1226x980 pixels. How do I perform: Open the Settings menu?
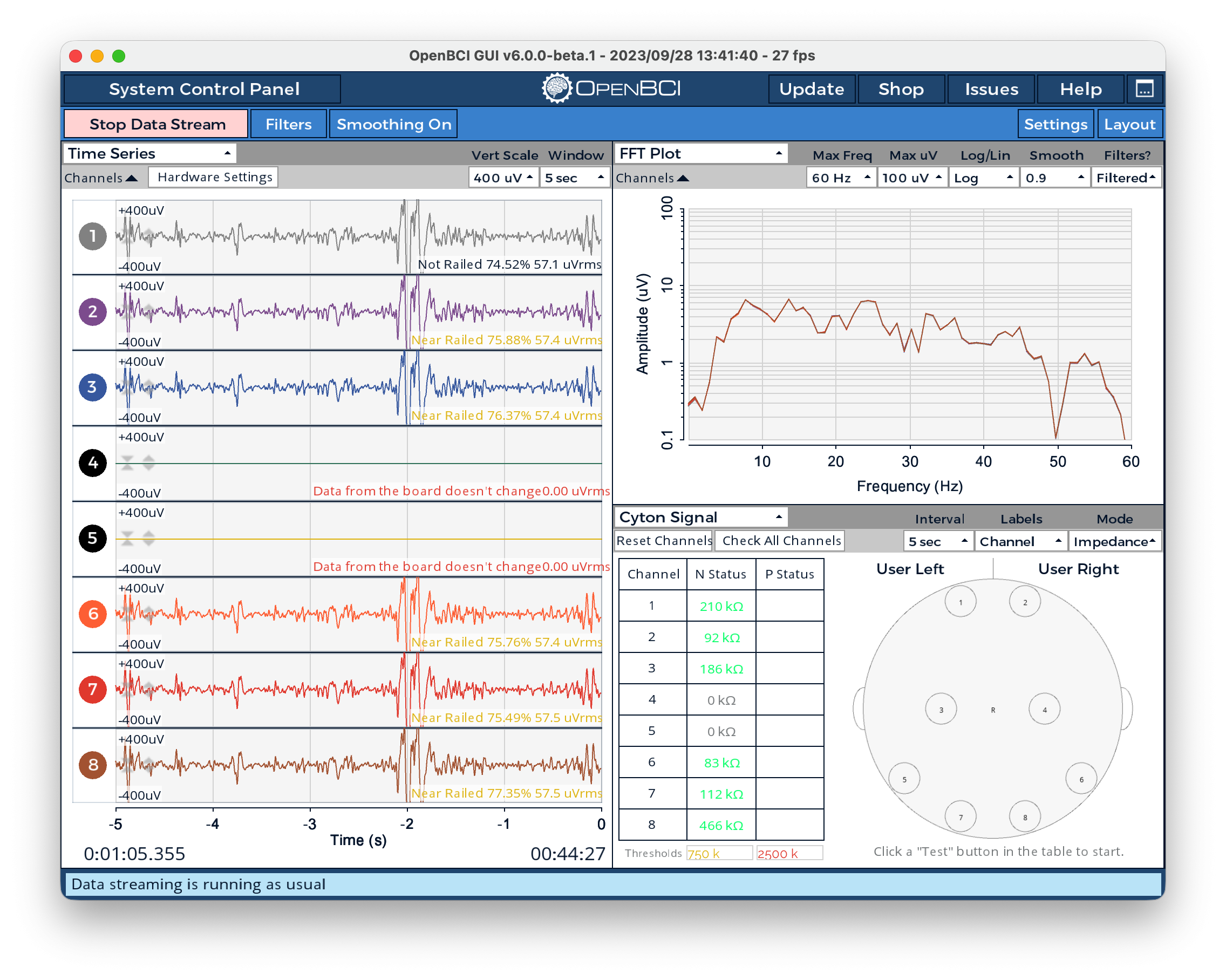[1055, 124]
